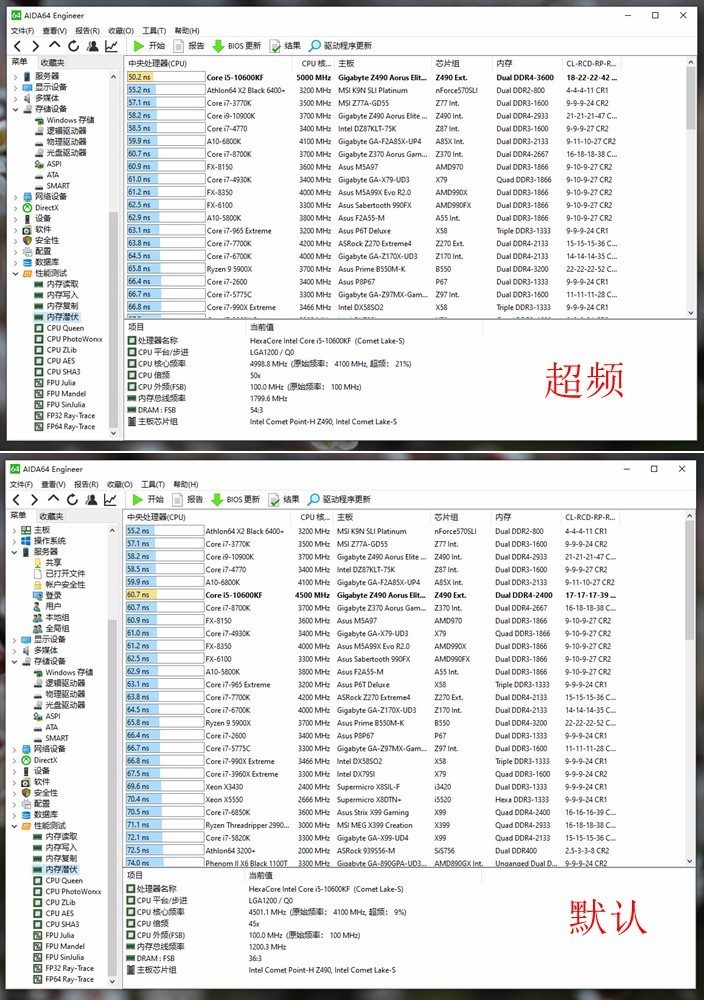Click Up-level arrow in top AIDA64 window toolbar

click(55, 45)
